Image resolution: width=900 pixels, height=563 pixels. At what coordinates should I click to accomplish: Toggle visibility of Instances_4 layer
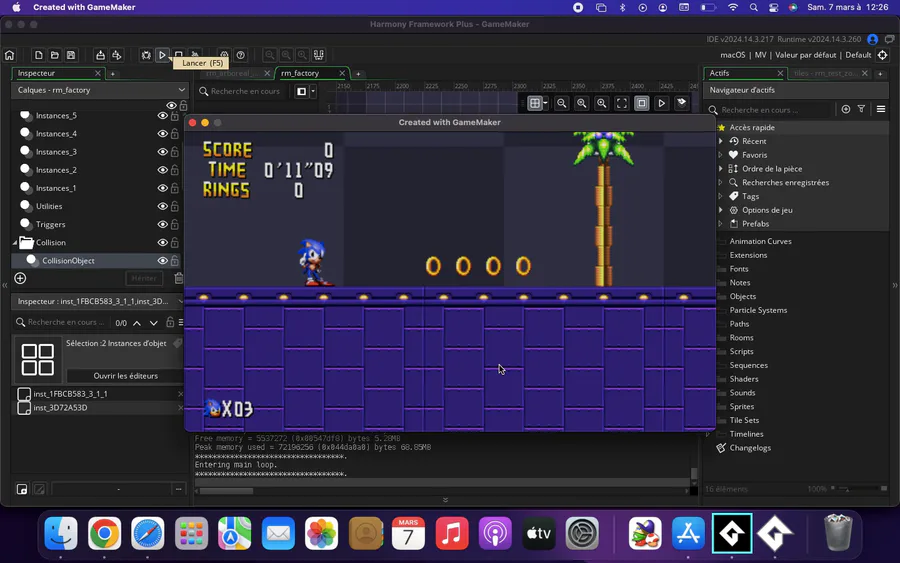point(162,134)
